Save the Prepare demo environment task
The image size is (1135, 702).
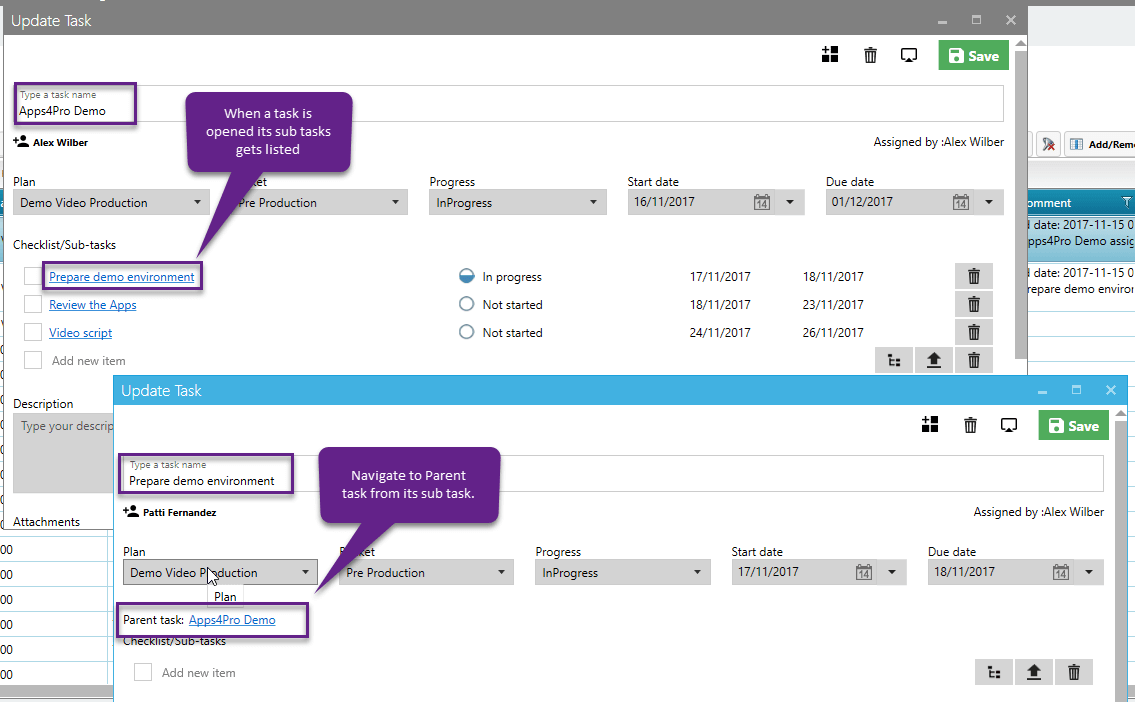pyautogui.click(x=1073, y=426)
